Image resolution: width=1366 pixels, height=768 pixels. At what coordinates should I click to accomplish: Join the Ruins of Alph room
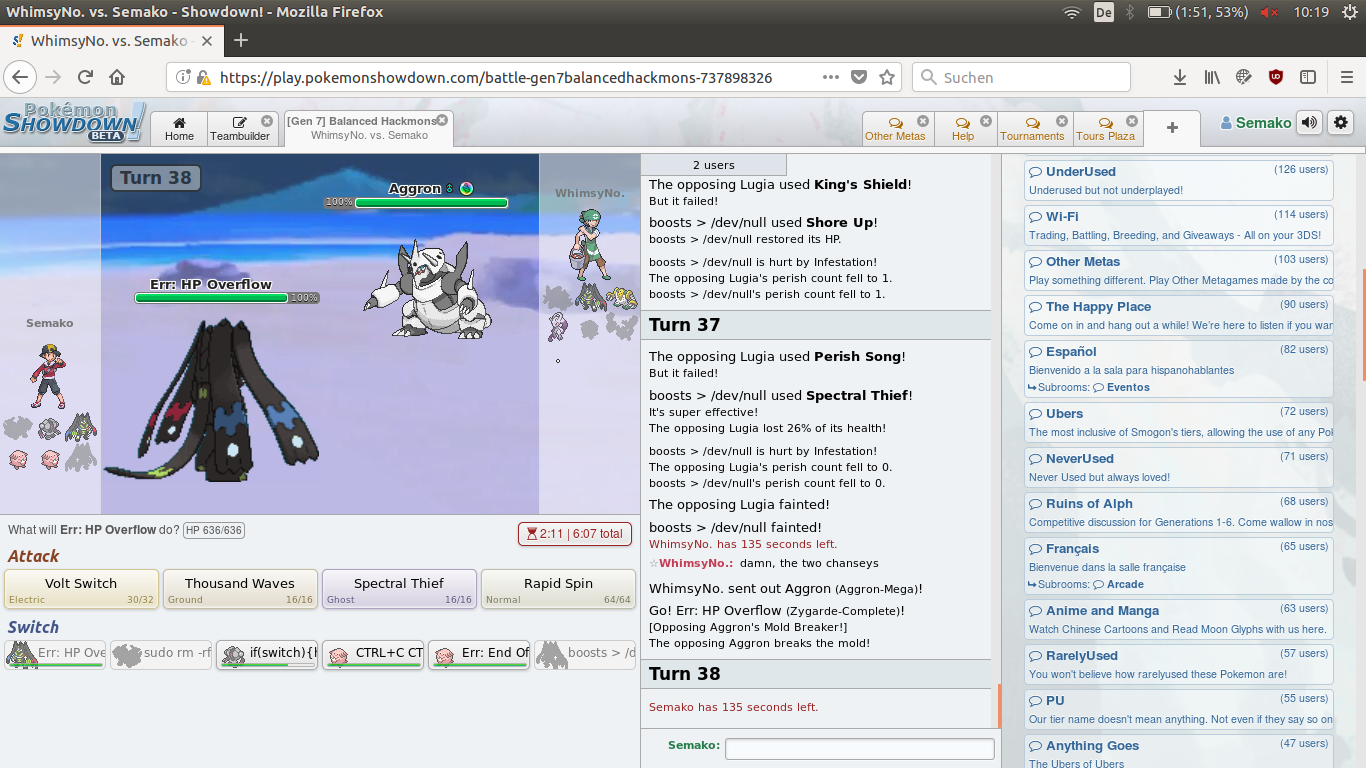pyautogui.click(x=1179, y=512)
